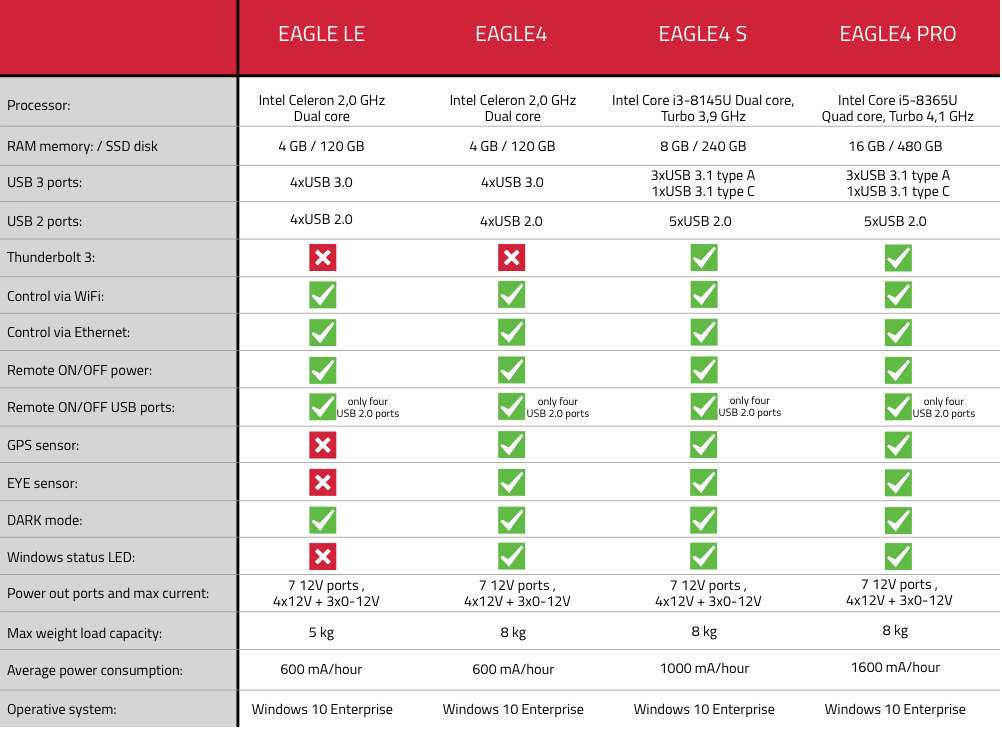The width and height of the screenshot is (1002, 732).
Task: Click the EAGLE4 PRO 16 GB / 480 GB cell
Action: coord(895,146)
